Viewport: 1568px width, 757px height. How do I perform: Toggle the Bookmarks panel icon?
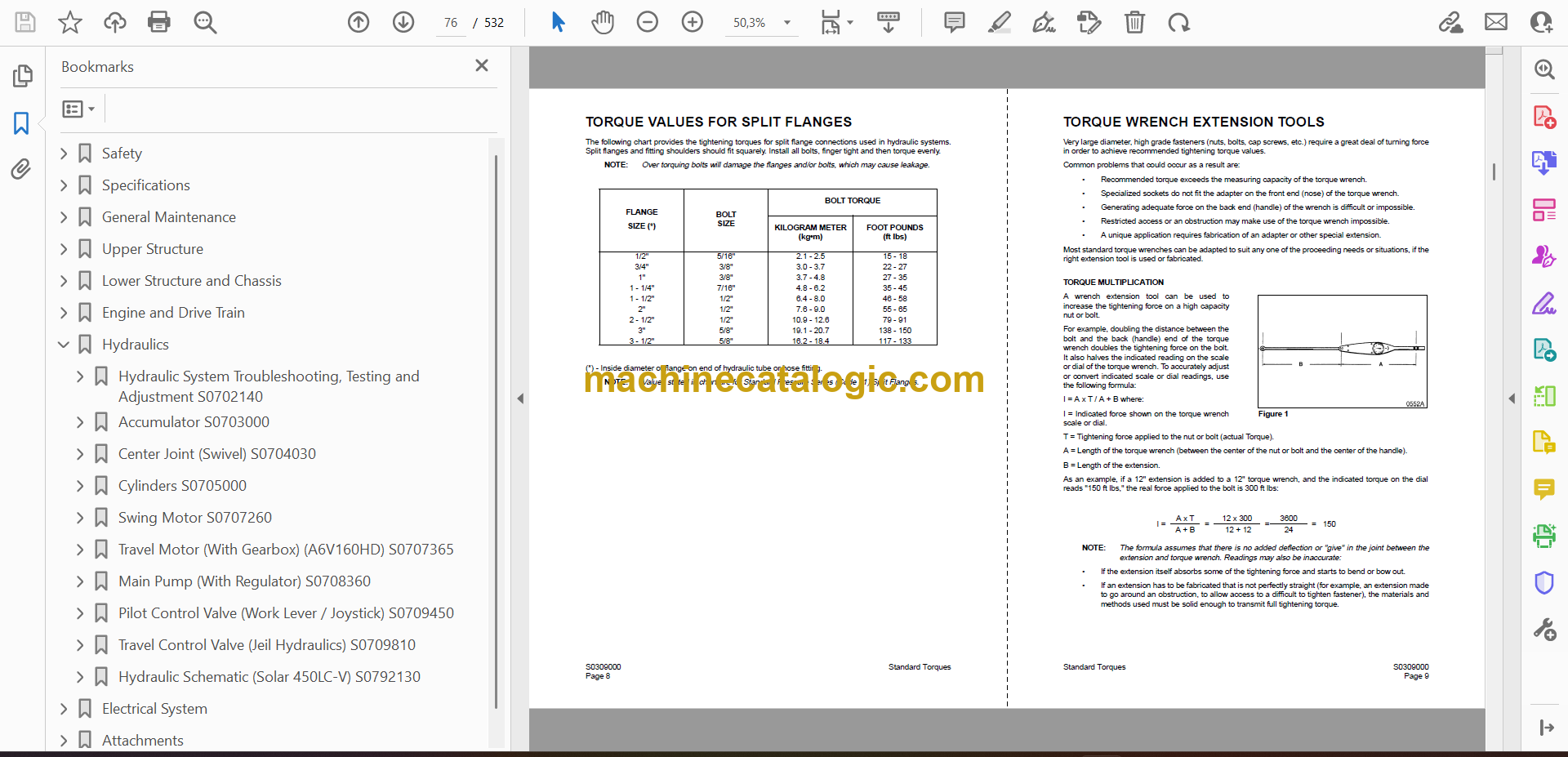pyautogui.click(x=22, y=123)
